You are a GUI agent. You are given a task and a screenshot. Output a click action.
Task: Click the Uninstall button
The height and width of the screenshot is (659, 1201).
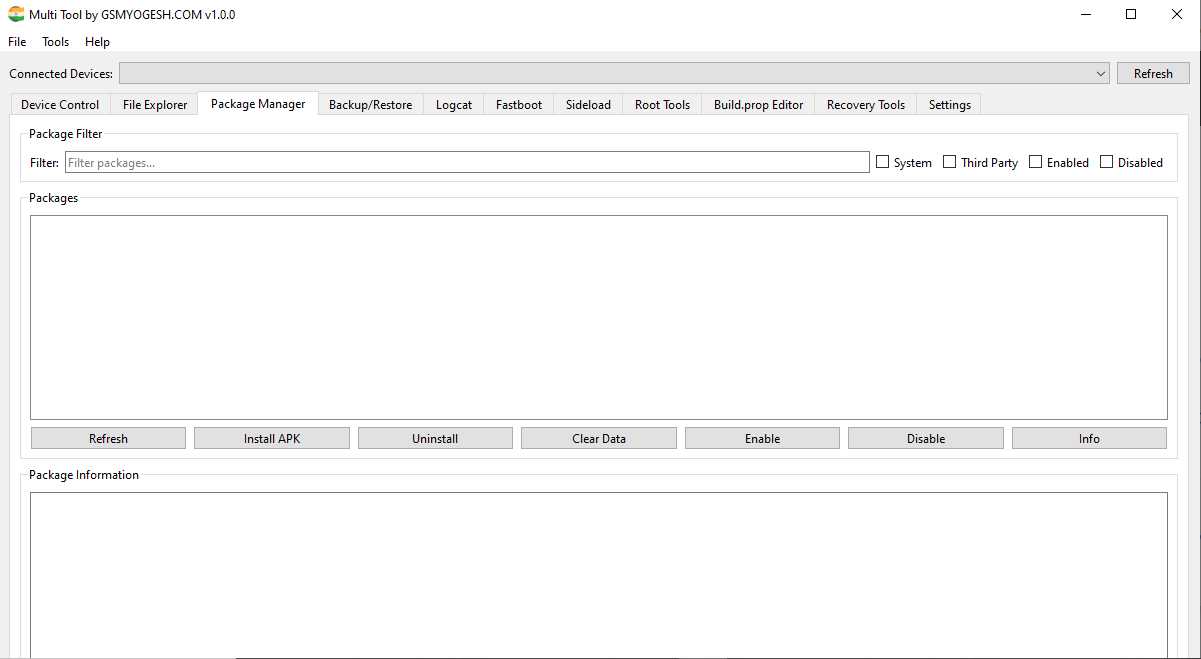tap(435, 438)
